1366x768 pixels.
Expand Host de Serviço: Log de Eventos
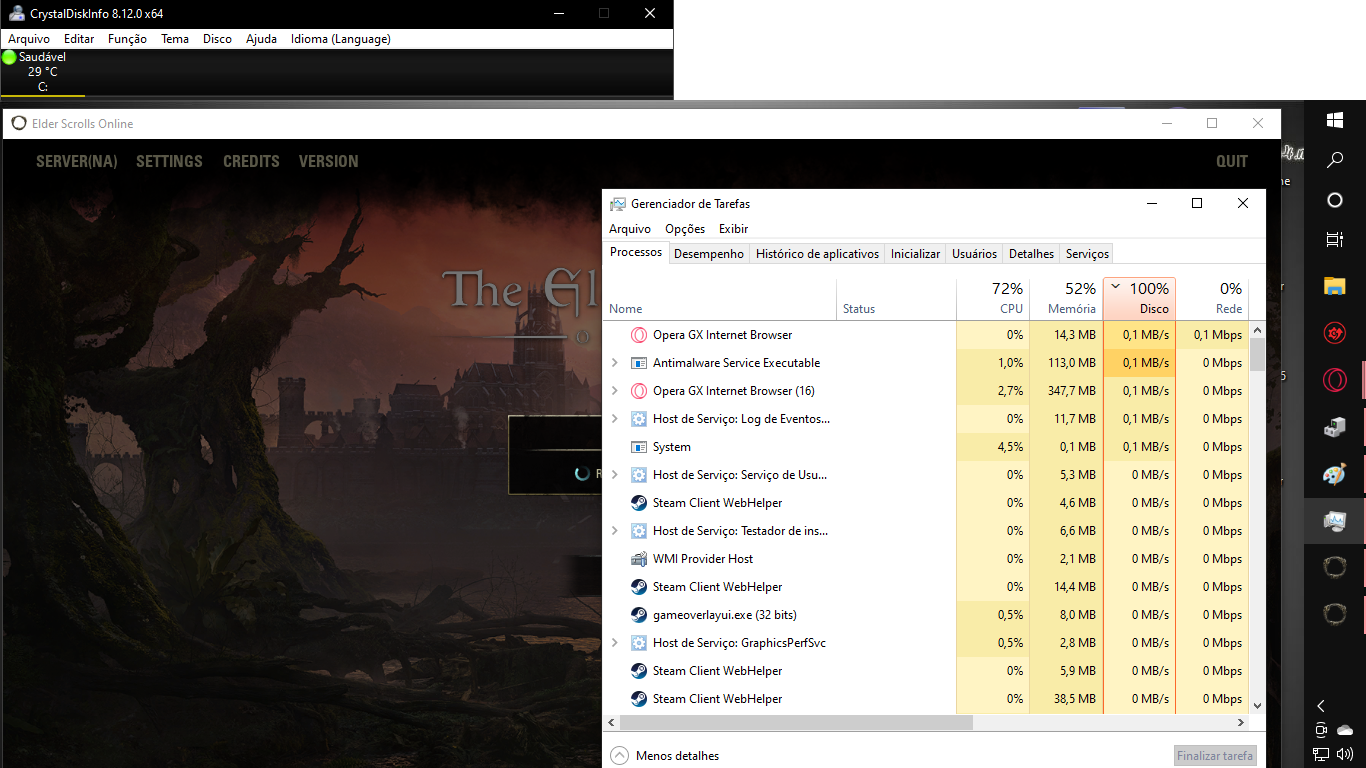[x=615, y=419]
